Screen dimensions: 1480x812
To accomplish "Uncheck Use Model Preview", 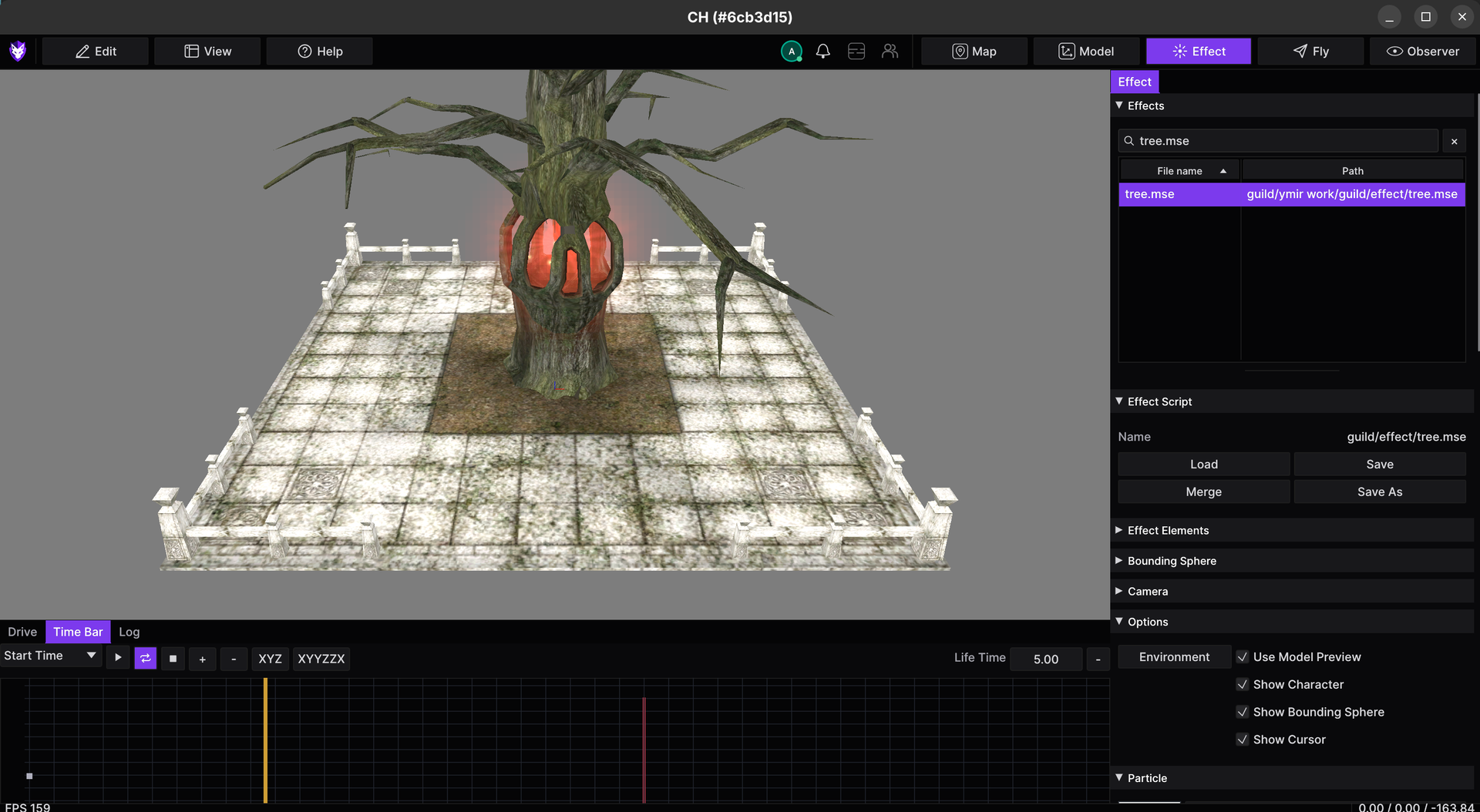I will (1243, 657).
